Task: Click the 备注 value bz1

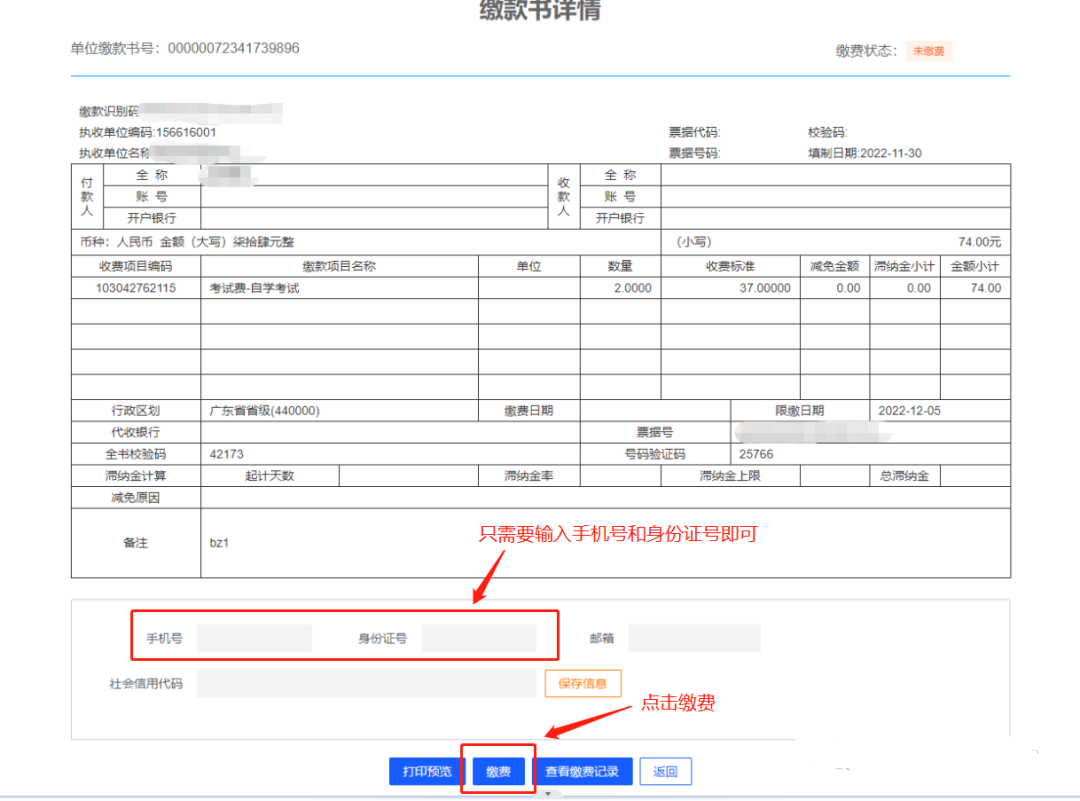Action: [219, 543]
